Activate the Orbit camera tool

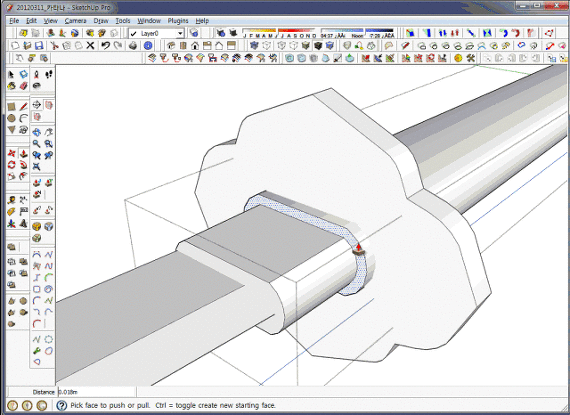[36, 132]
